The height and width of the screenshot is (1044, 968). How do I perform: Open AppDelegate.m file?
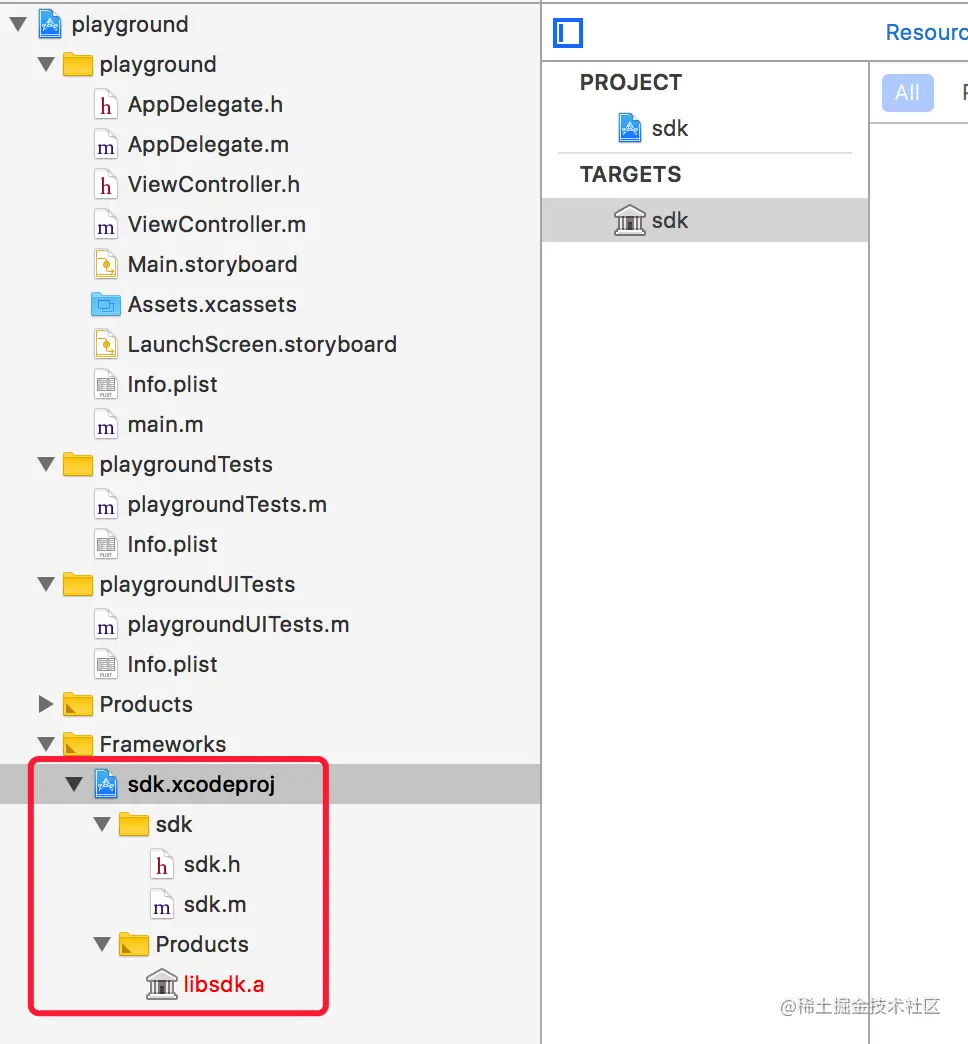pyautogui.click(x=208, y=144)
